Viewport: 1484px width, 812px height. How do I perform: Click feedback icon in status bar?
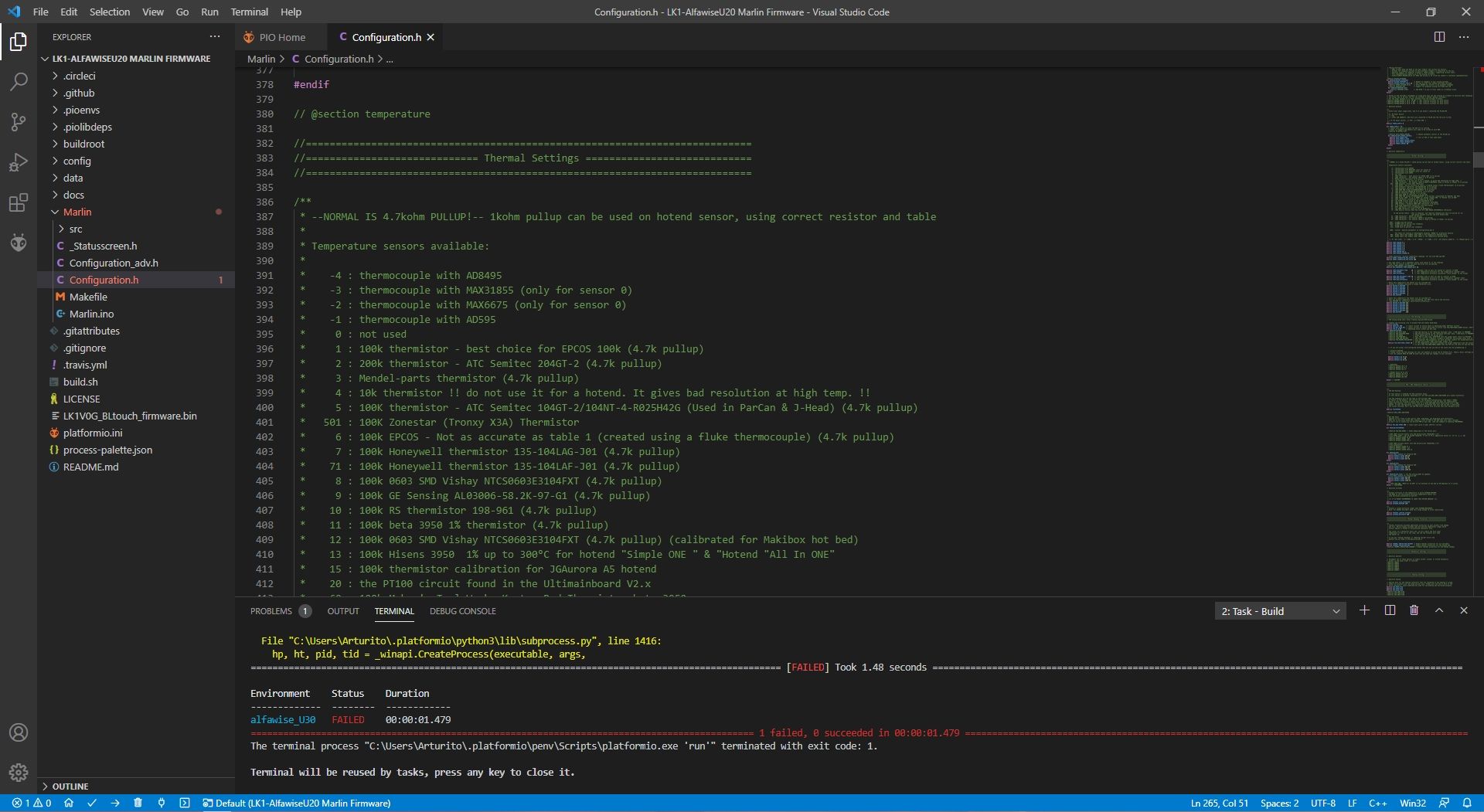(1444, 803)
